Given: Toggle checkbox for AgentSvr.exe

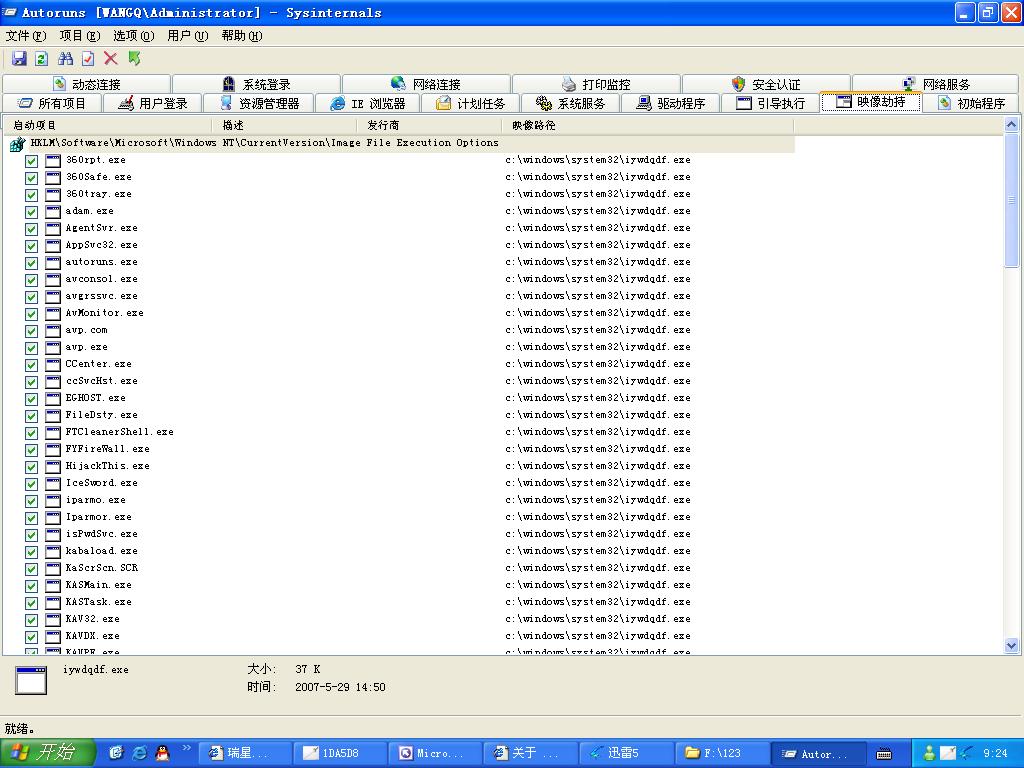Looking at the screenshot, I should click(31, 229).
